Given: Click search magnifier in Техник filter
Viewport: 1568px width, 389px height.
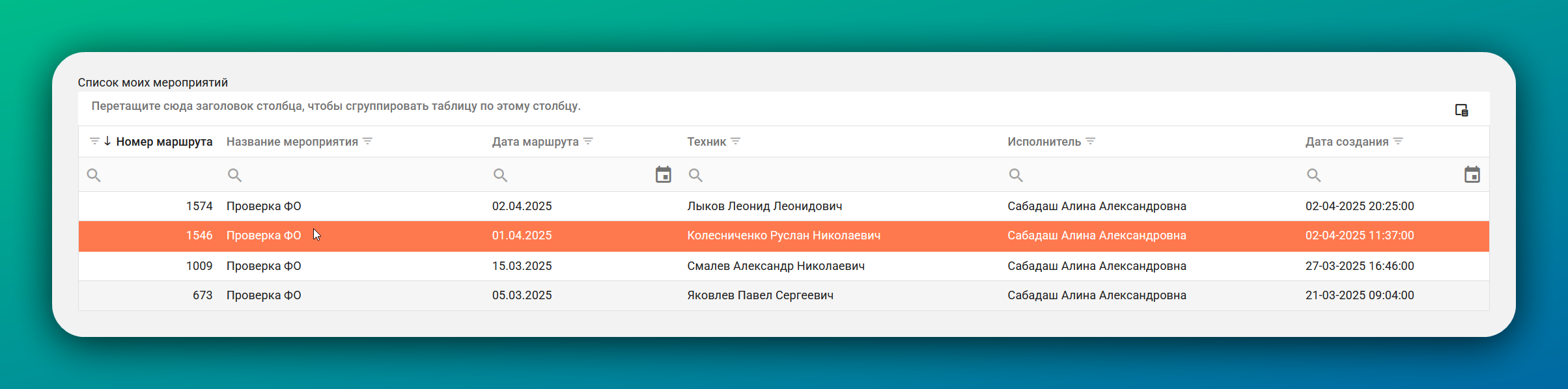Looking at the screenshot, I should pos(695,175).
